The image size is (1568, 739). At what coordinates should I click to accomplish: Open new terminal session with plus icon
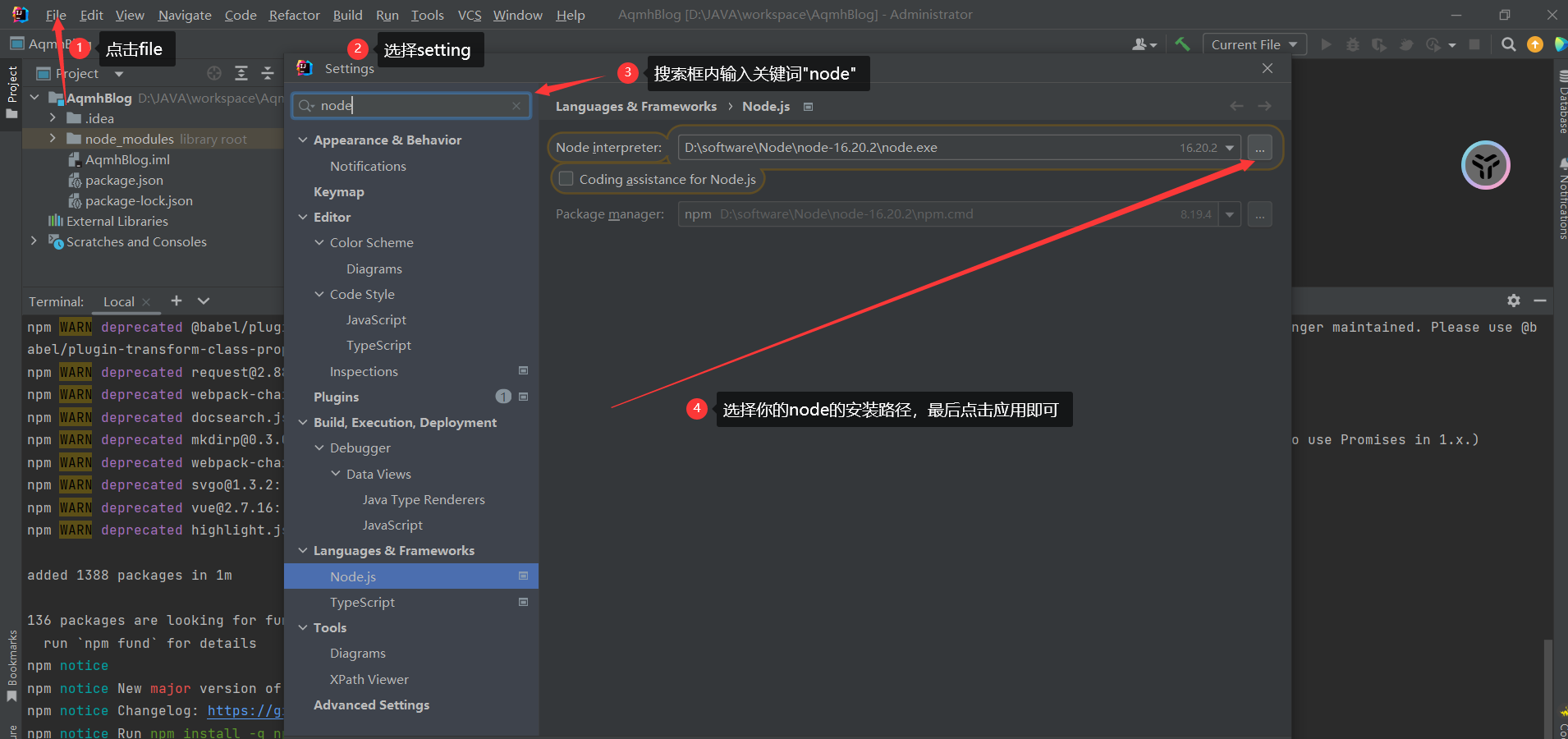click(x=177, y=301)
